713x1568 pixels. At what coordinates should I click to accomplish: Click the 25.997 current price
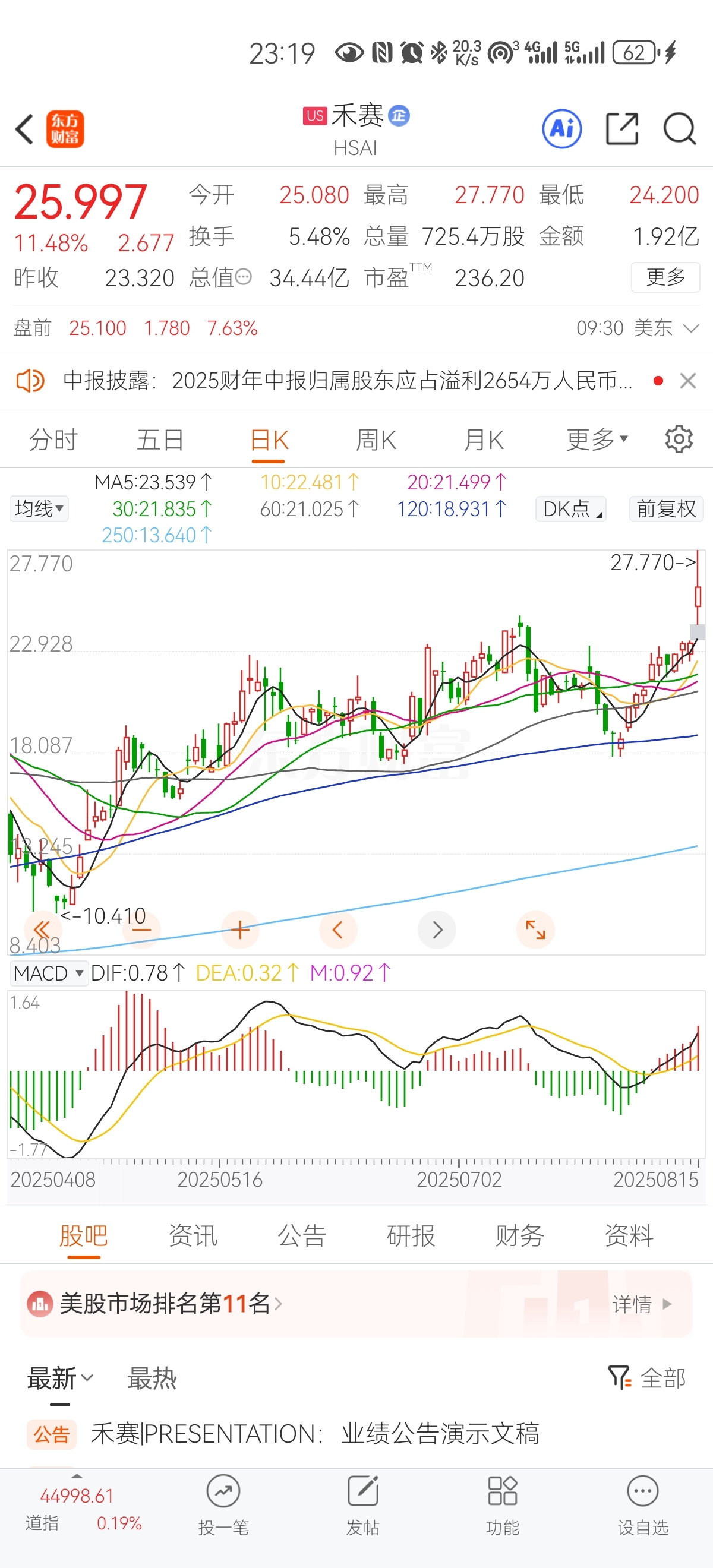coord(80,201)
